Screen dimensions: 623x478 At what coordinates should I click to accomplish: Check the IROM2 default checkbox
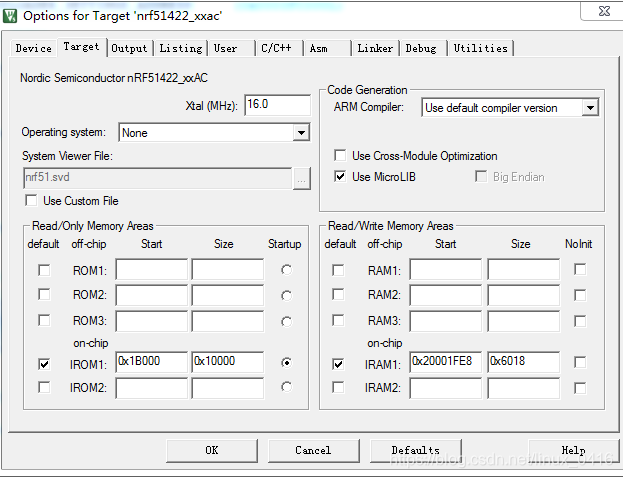point(44,387)
